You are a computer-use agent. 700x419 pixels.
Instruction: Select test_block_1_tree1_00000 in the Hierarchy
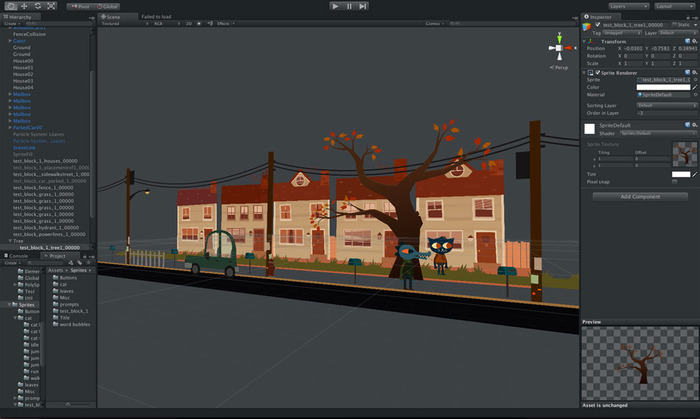(50, 248)
